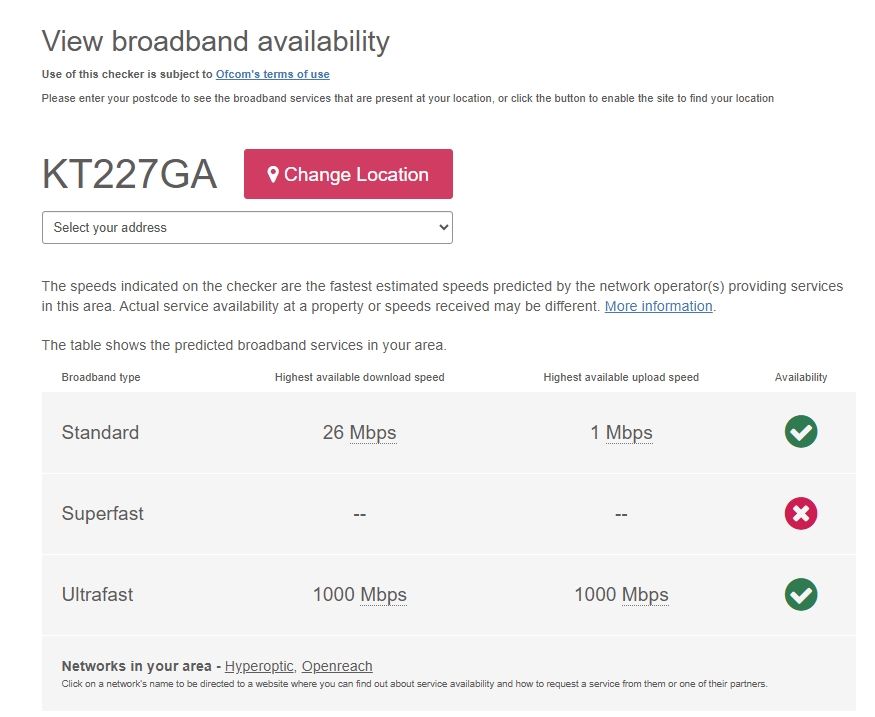Click Mbps abbreviation in Ultrafast upload speed
The image size is (875, 717).
tap(645, 595)
